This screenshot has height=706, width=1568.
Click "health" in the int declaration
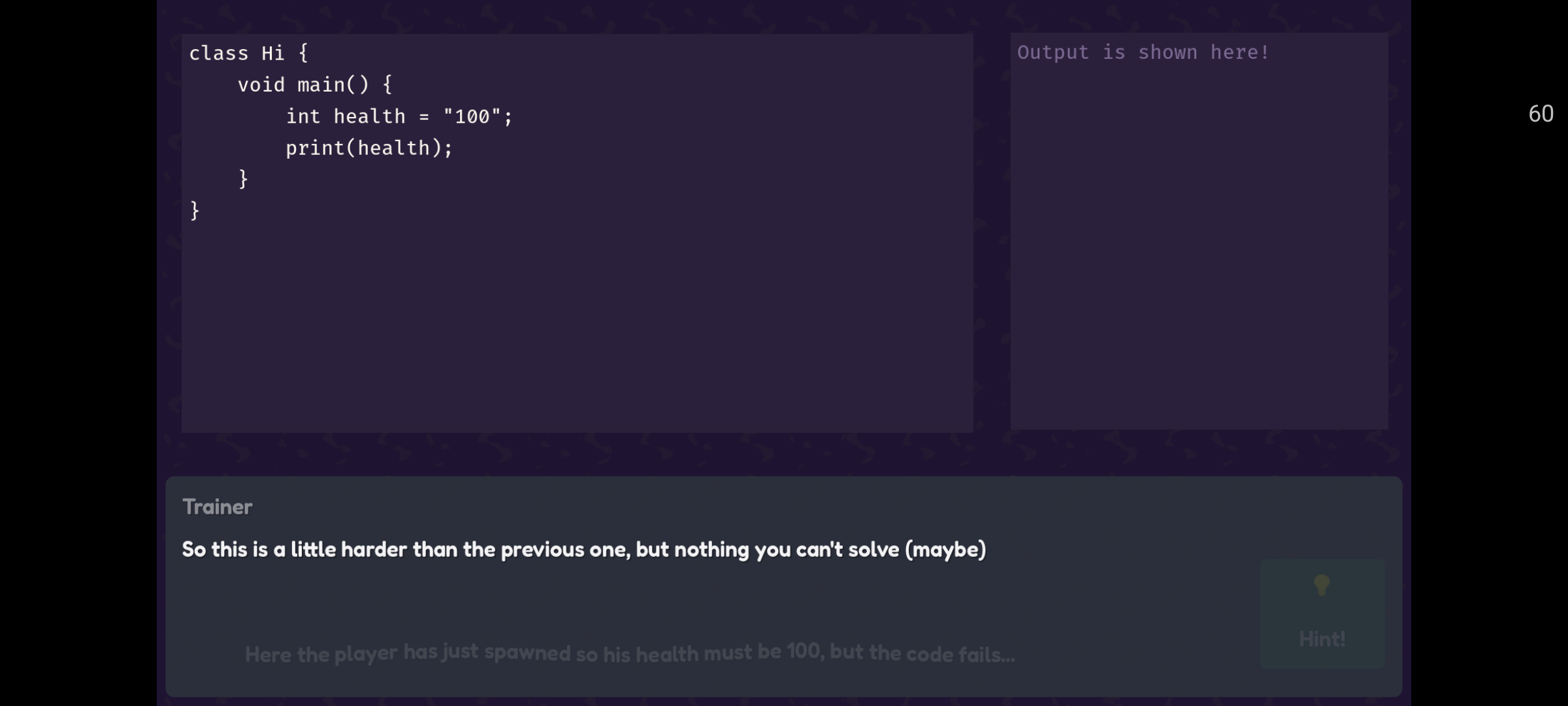(x=369, y=116)
